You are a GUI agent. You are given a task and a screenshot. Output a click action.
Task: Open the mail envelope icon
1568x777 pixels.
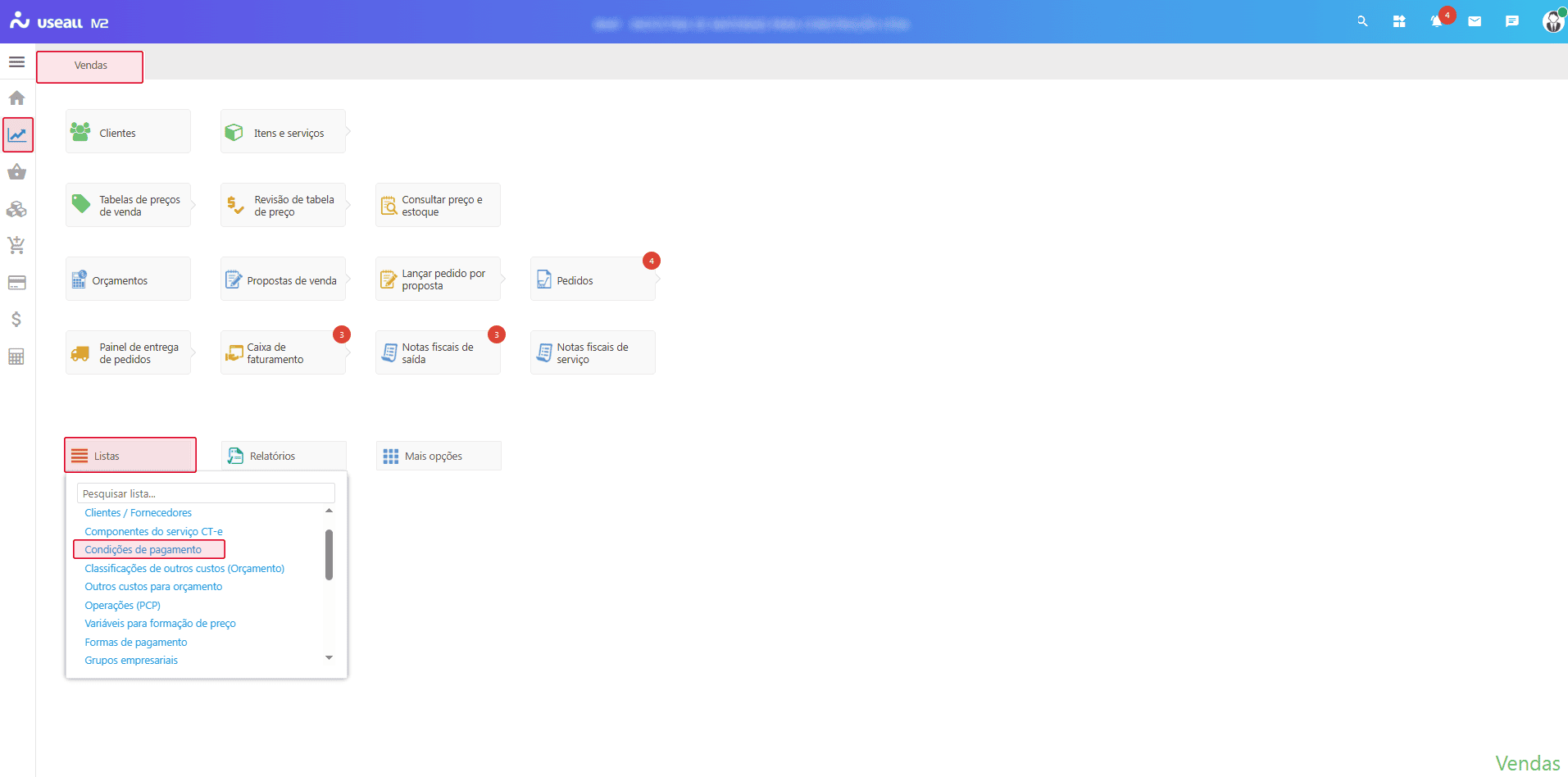coord(1475,22)
